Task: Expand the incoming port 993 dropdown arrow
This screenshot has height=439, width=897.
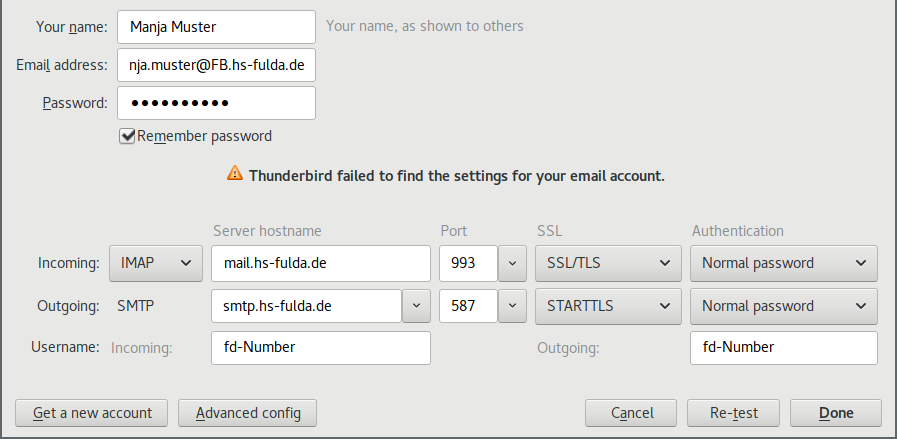Action: click(x=511, y=263)
